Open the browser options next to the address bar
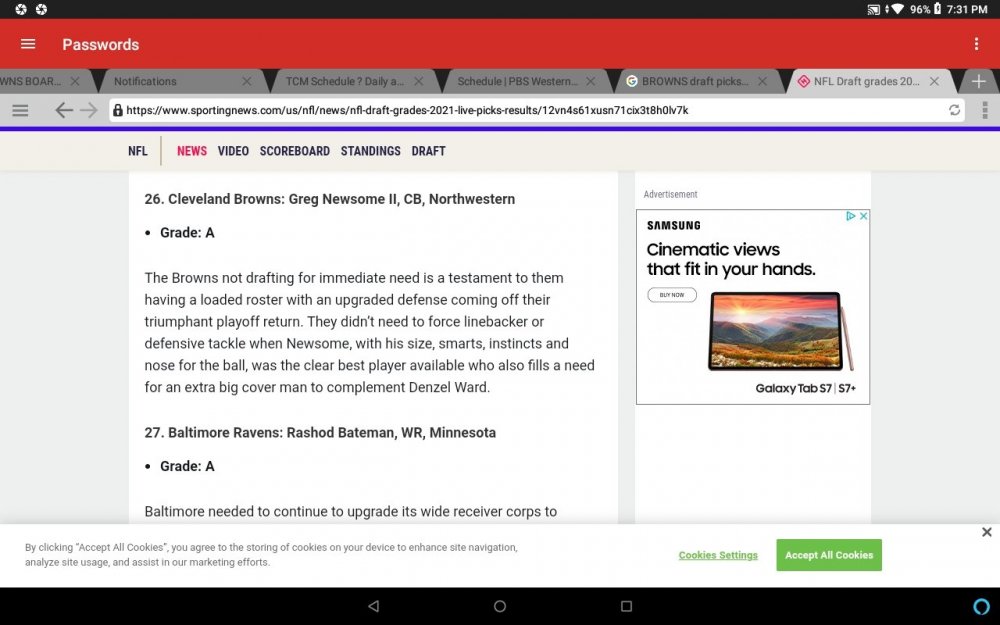This screenshot has width=1000, height=625. pos(985,110)
